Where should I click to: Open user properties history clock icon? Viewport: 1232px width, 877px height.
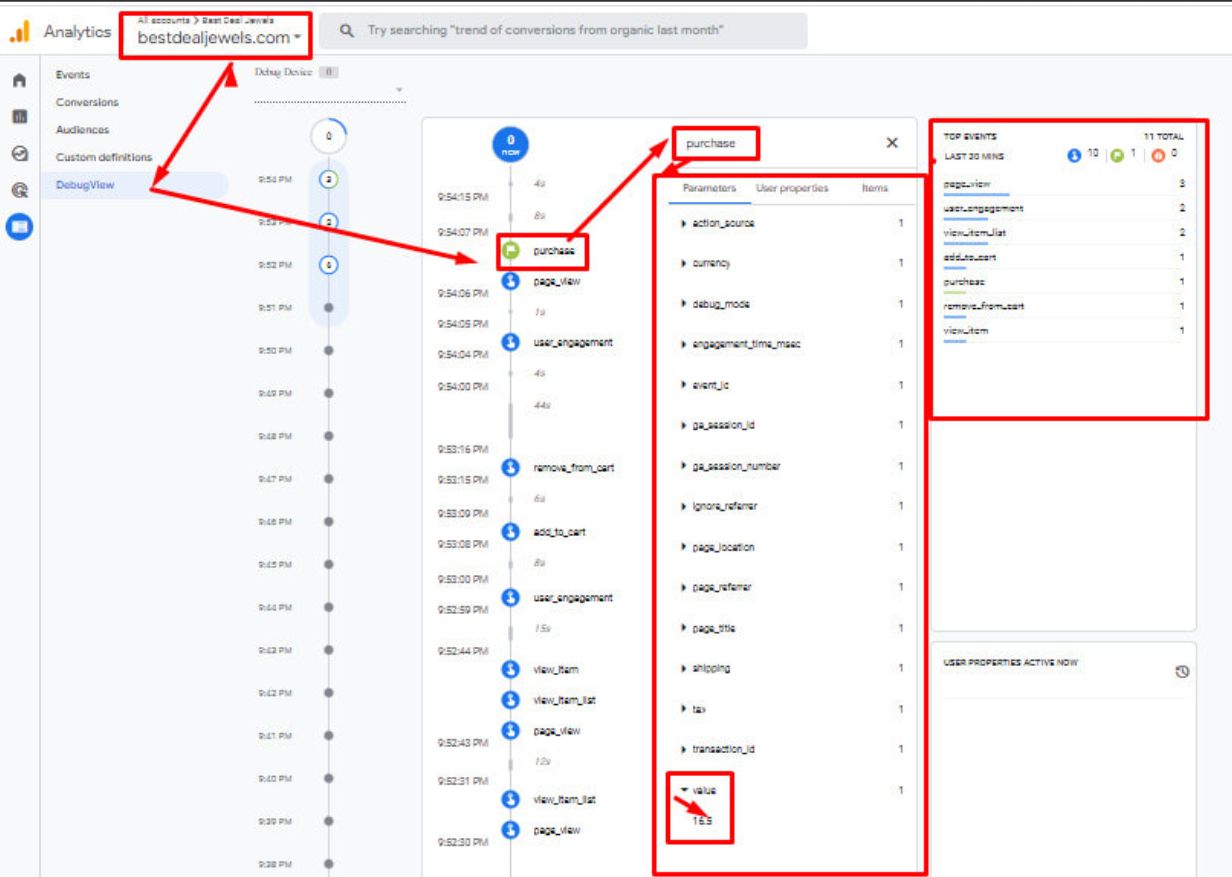point(1182,672)
